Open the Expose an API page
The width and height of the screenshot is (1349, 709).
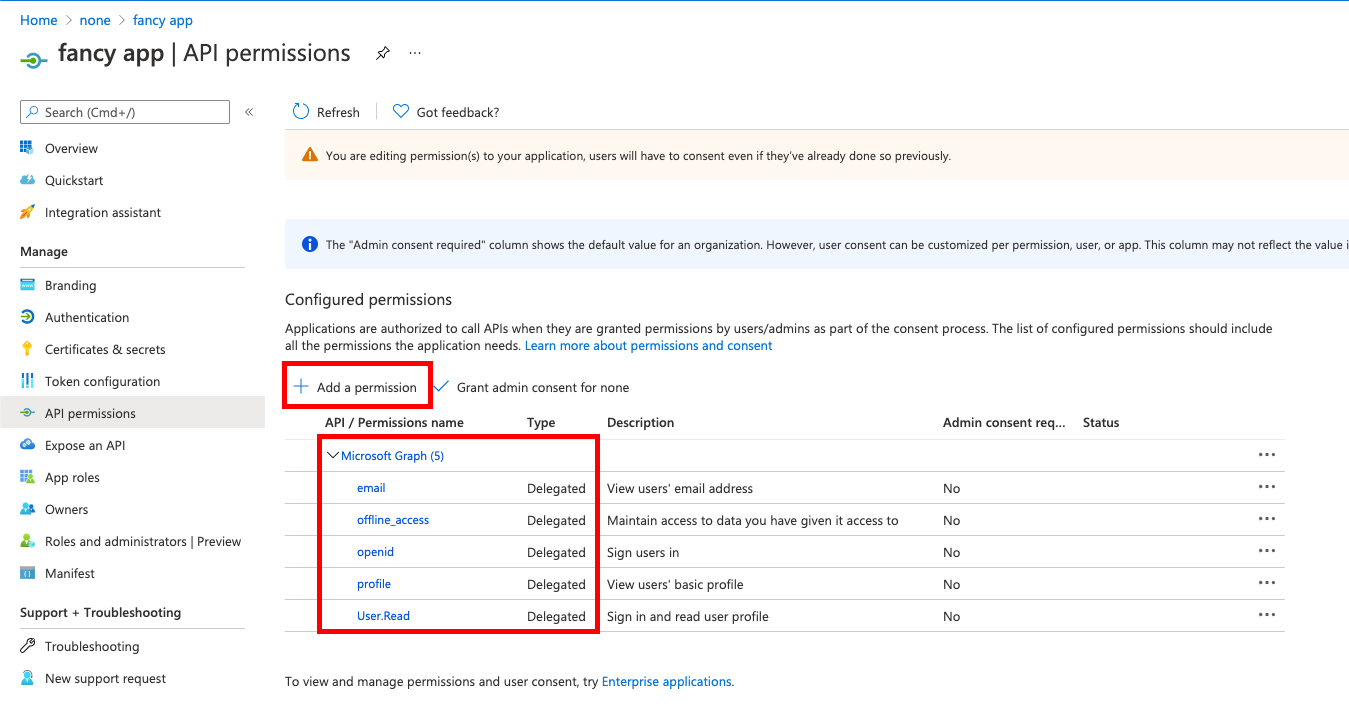coord(92,445)
